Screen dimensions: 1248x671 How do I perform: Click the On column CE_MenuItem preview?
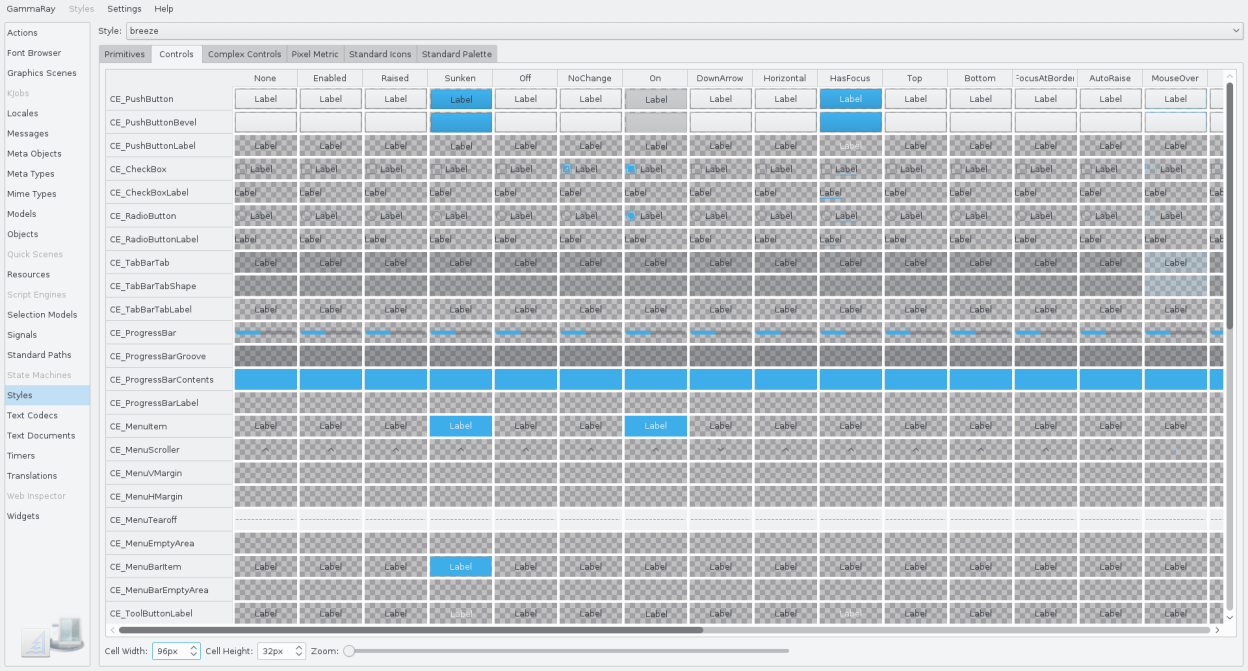click(655, 426)
